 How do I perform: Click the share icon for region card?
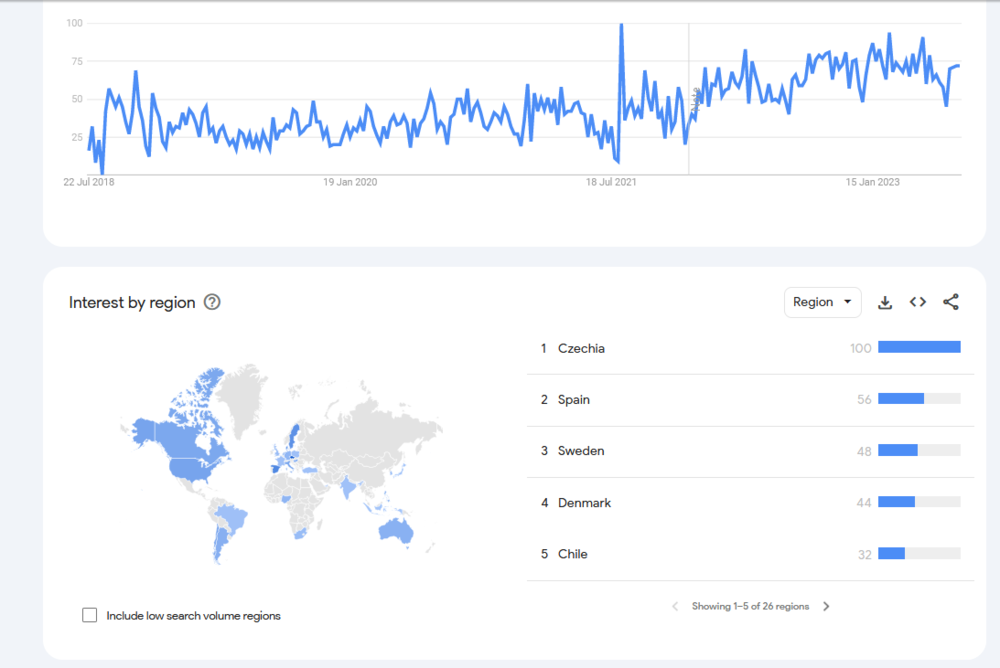951,302
